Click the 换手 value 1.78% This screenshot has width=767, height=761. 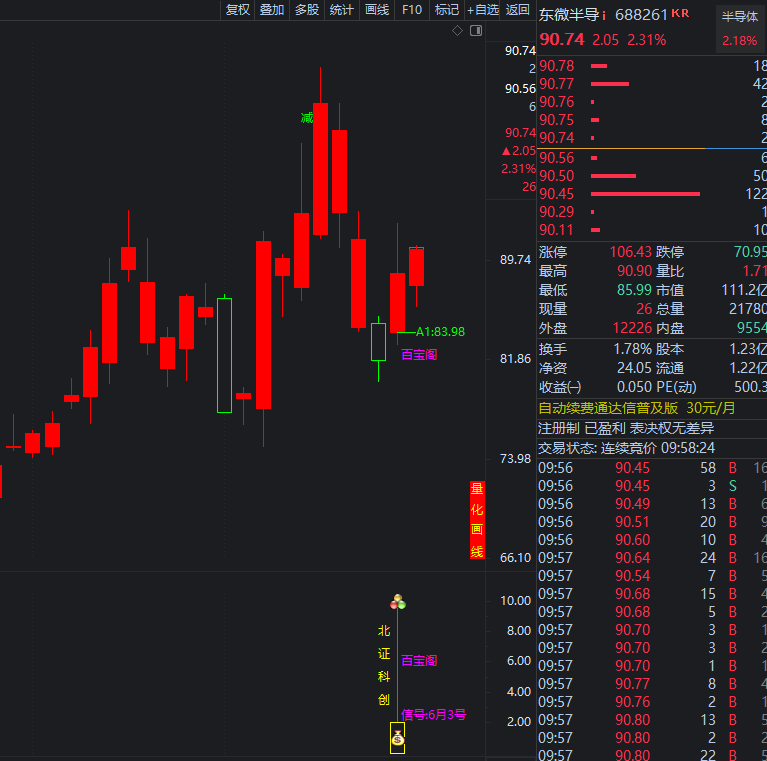(632, 349)
